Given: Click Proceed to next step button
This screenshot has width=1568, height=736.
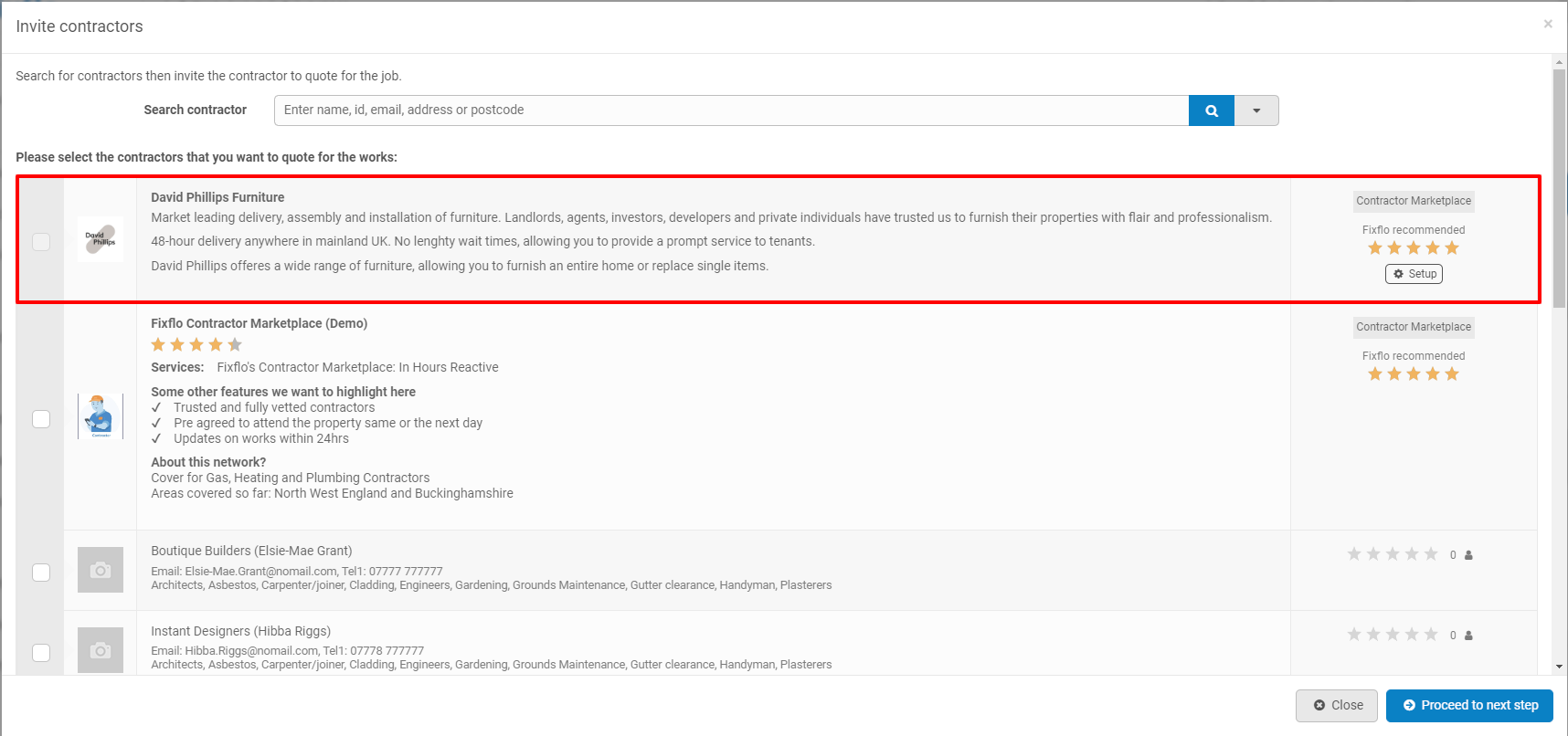Looking at the screenshot, I should click(x=1469, y=706).
